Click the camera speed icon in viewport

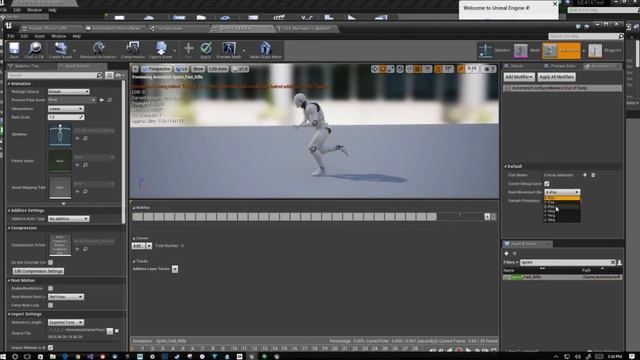tap(489, 69)
